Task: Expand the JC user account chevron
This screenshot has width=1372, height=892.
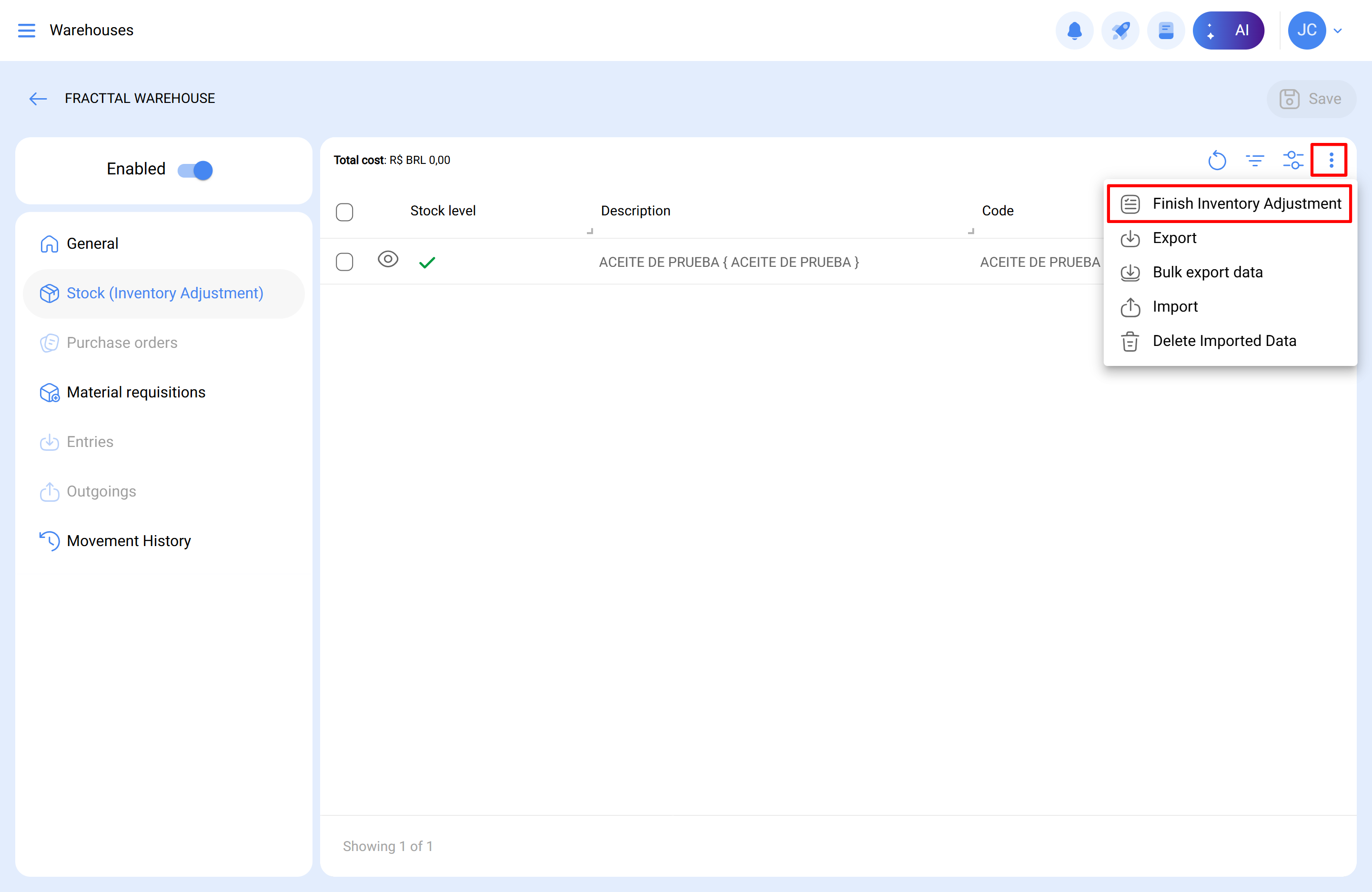Action: (x=1338, y=30)
